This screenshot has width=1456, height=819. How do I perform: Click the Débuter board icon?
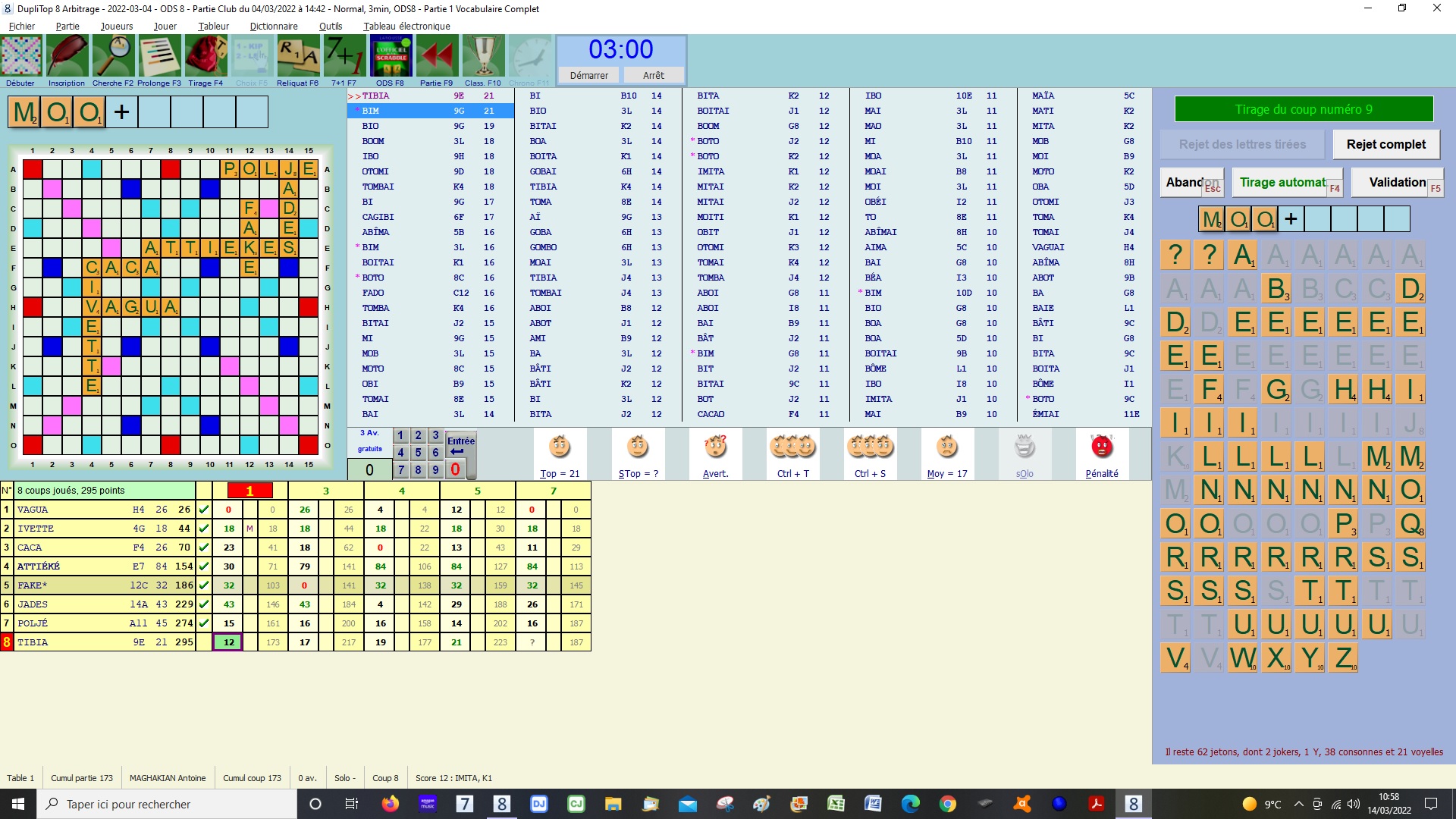[21, 57]
